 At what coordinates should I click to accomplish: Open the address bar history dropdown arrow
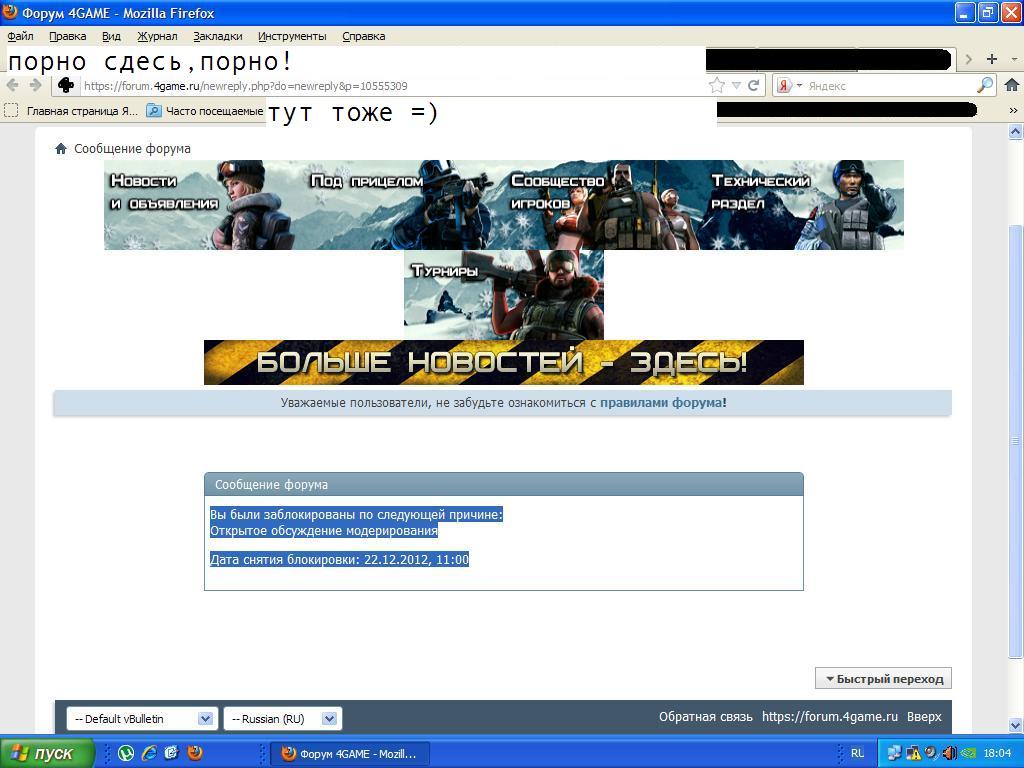pos(736,86)
